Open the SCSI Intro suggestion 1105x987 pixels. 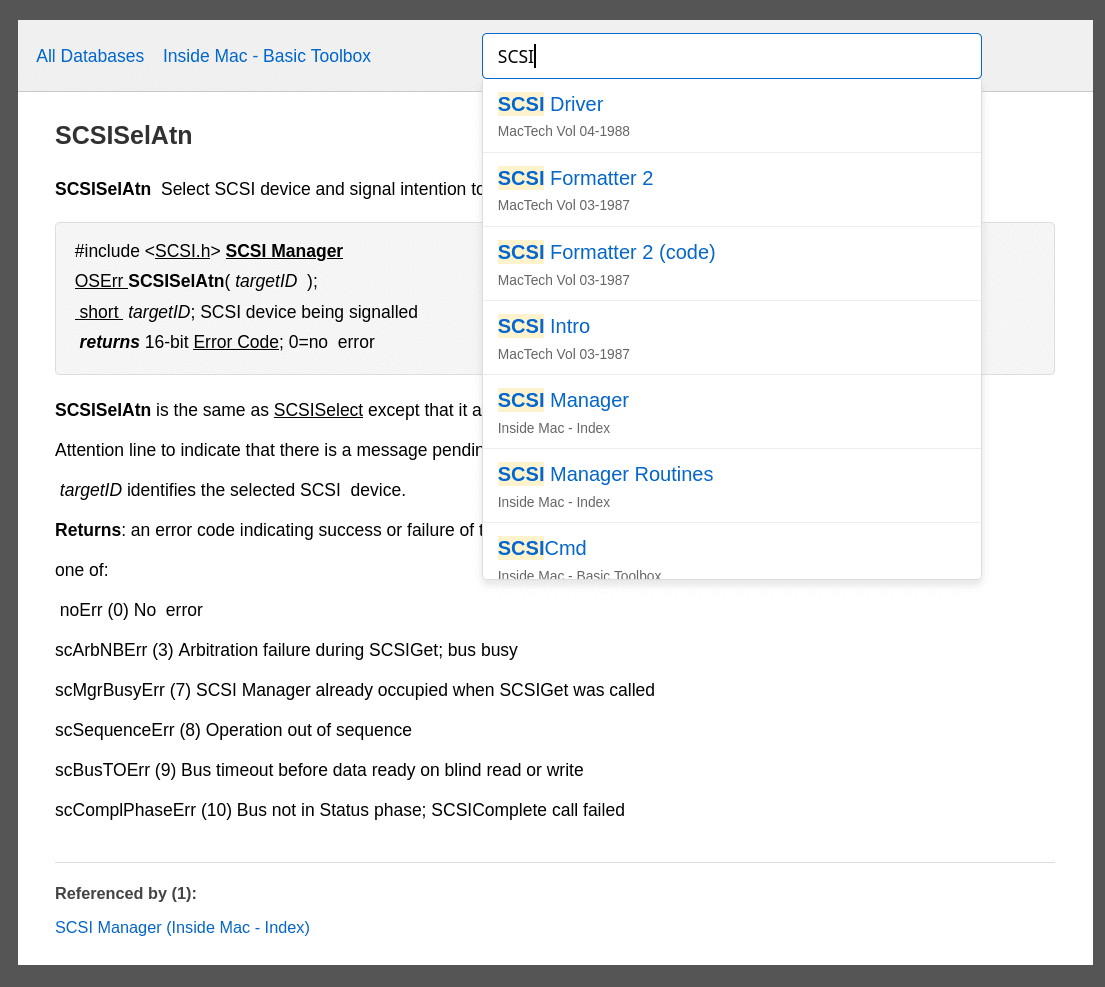click(731, 338)
